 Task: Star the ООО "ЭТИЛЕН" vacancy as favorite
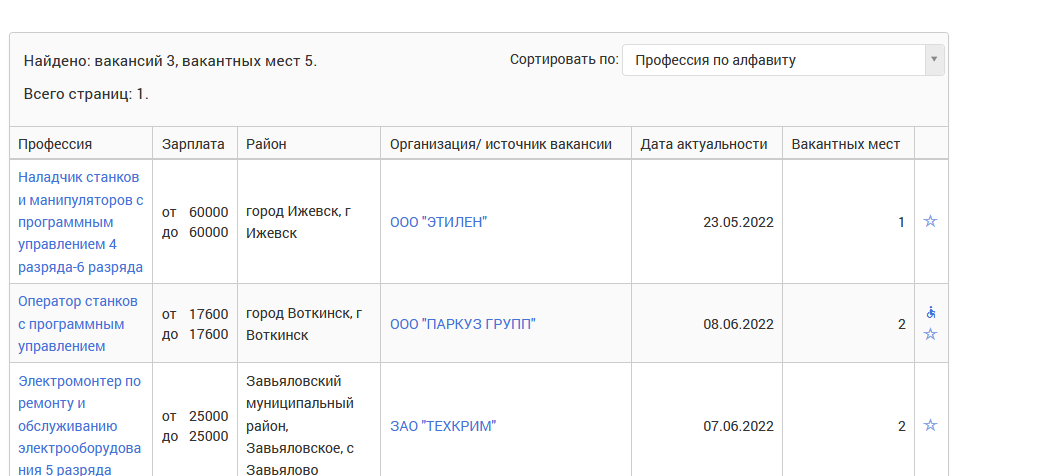coord(930,221)
